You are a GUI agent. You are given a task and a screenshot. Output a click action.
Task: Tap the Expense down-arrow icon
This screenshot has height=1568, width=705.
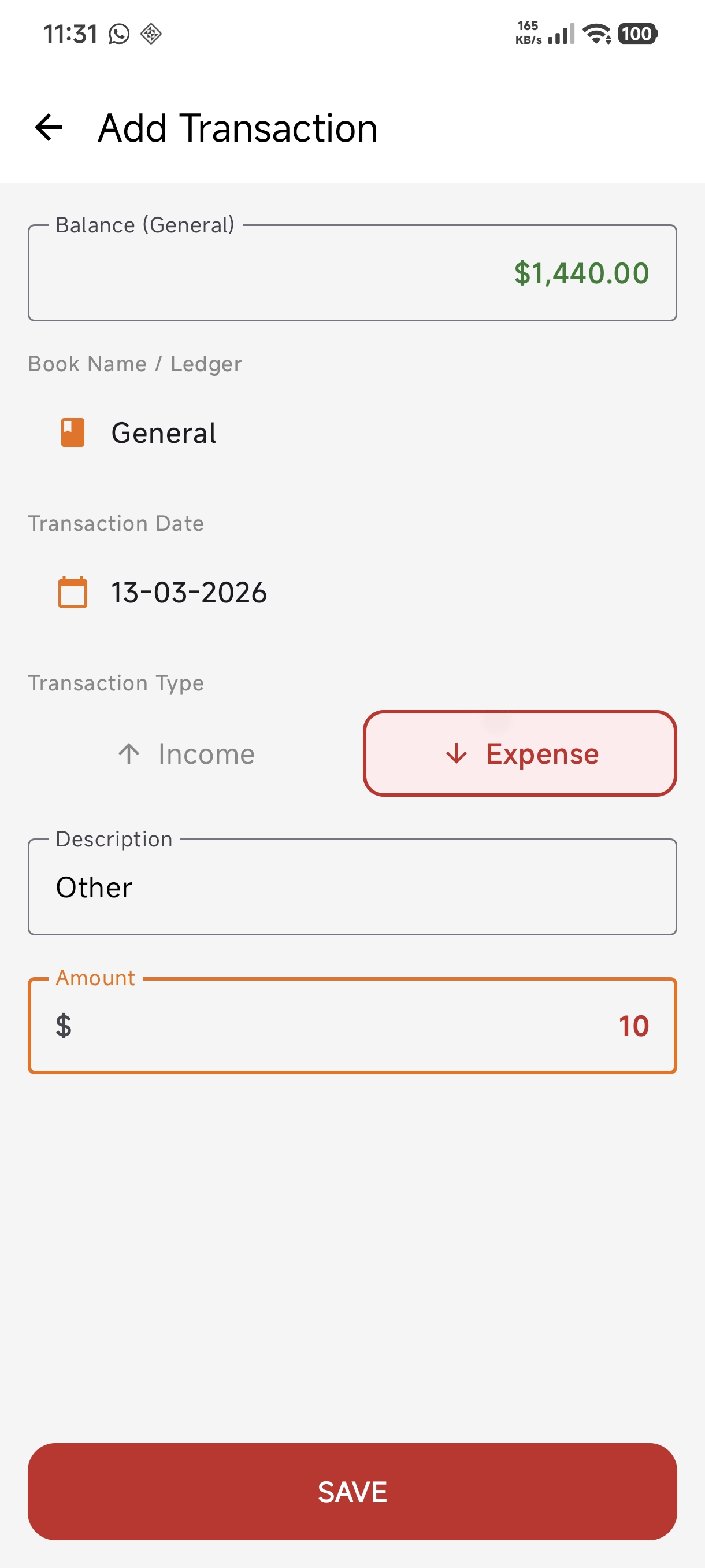tap(456, 753)
